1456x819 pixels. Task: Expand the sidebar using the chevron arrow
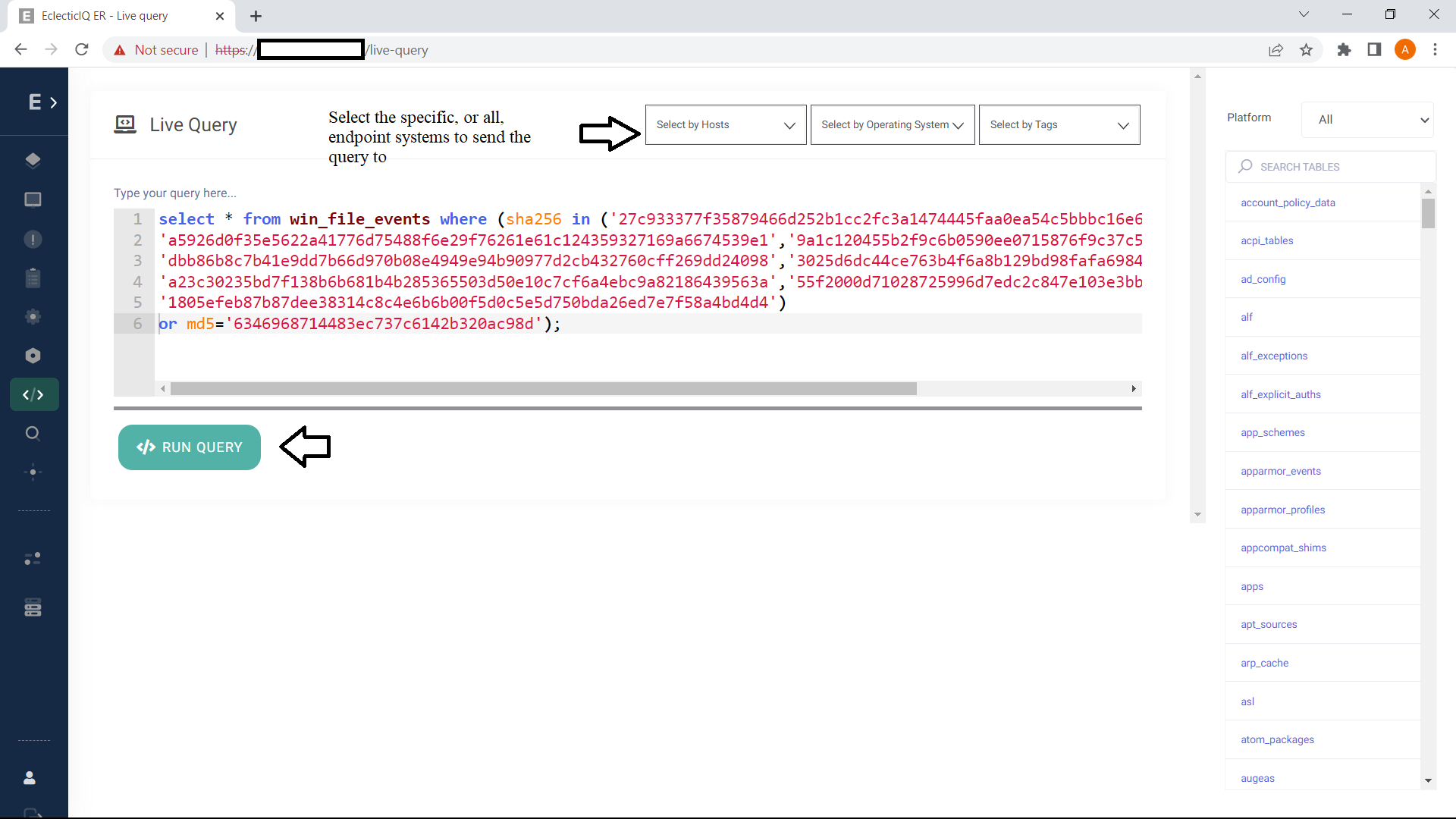pos(54,102)
